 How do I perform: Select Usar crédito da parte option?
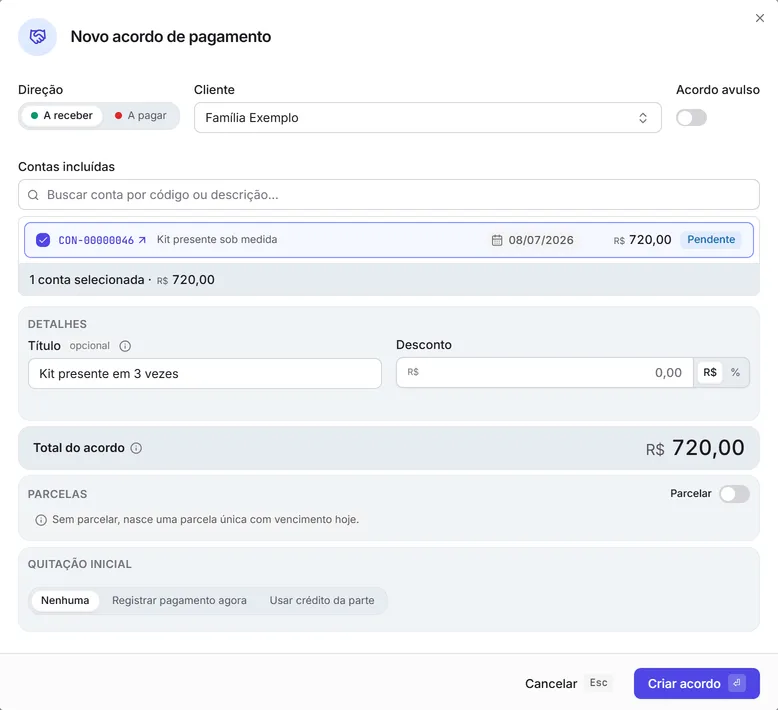tap(322, 600)
